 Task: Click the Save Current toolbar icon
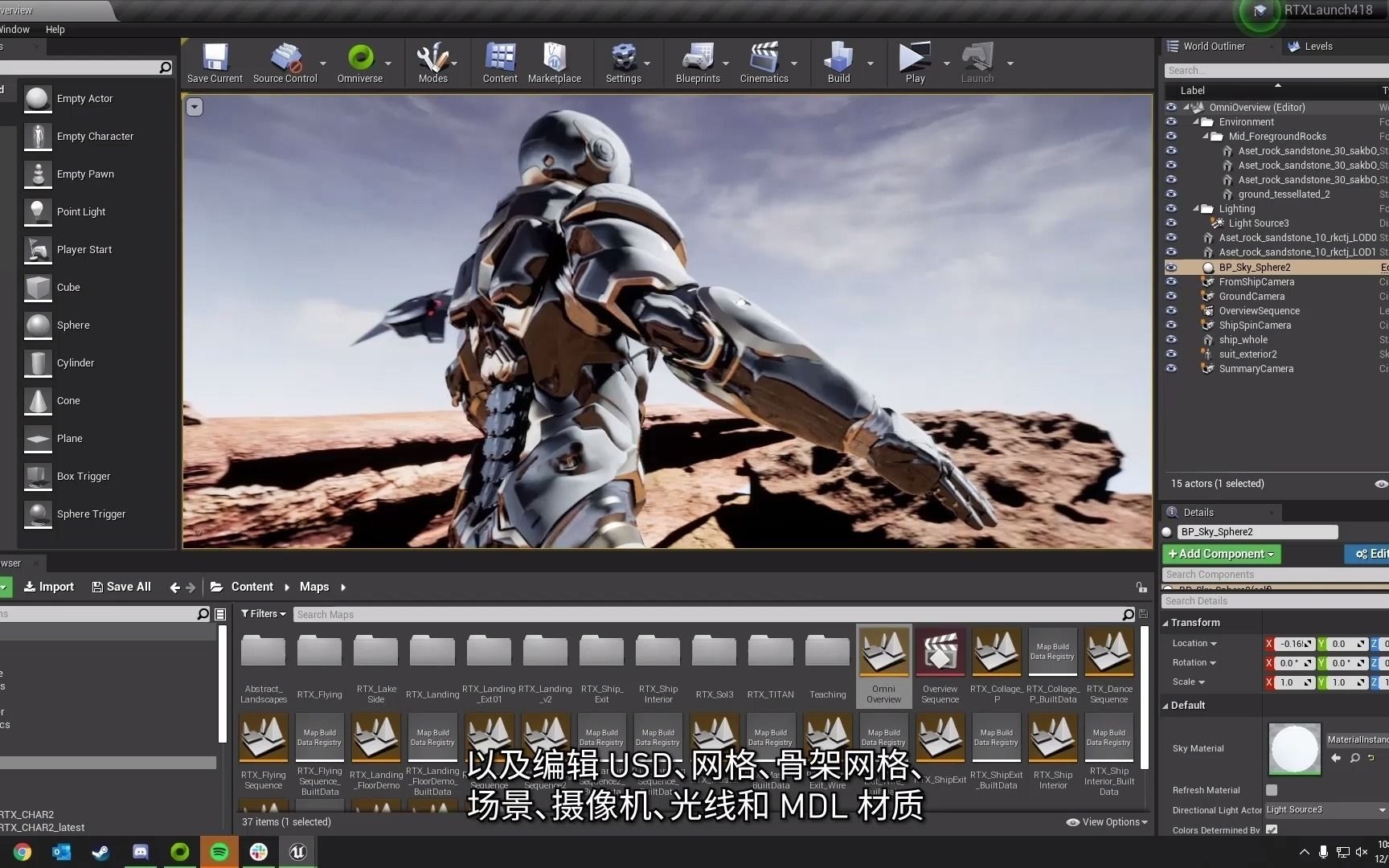[x=215, y=58]
